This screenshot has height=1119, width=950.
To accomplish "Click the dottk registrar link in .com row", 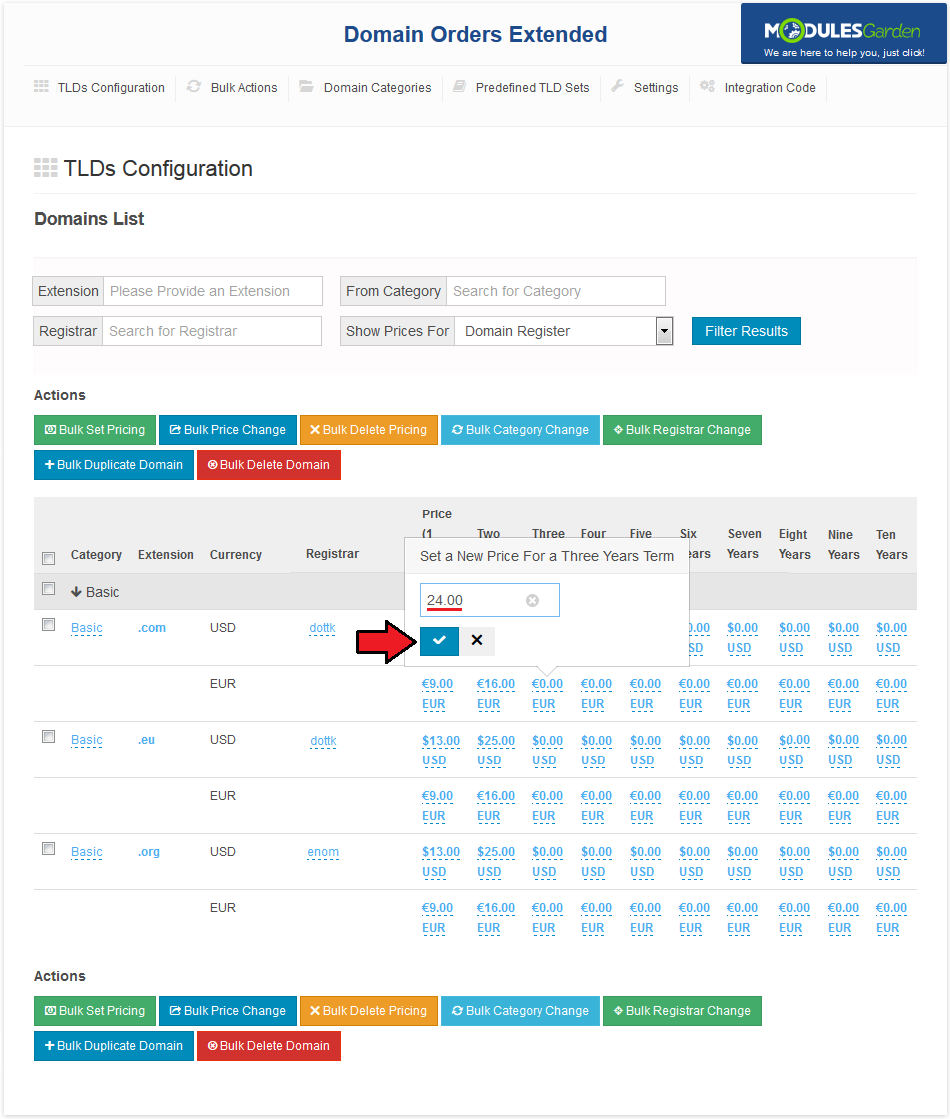I will (323, 628).
